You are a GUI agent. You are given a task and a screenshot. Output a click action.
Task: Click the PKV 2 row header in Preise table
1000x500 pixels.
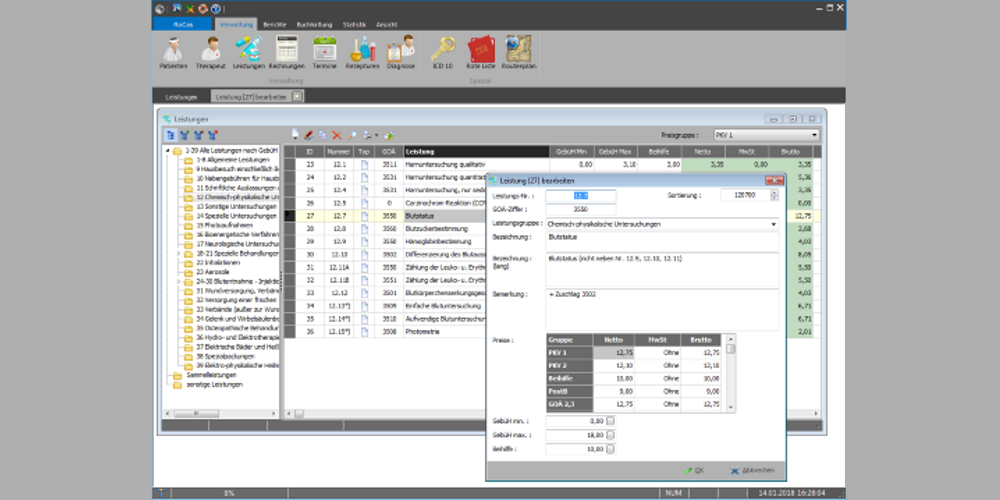click(570, 365)
